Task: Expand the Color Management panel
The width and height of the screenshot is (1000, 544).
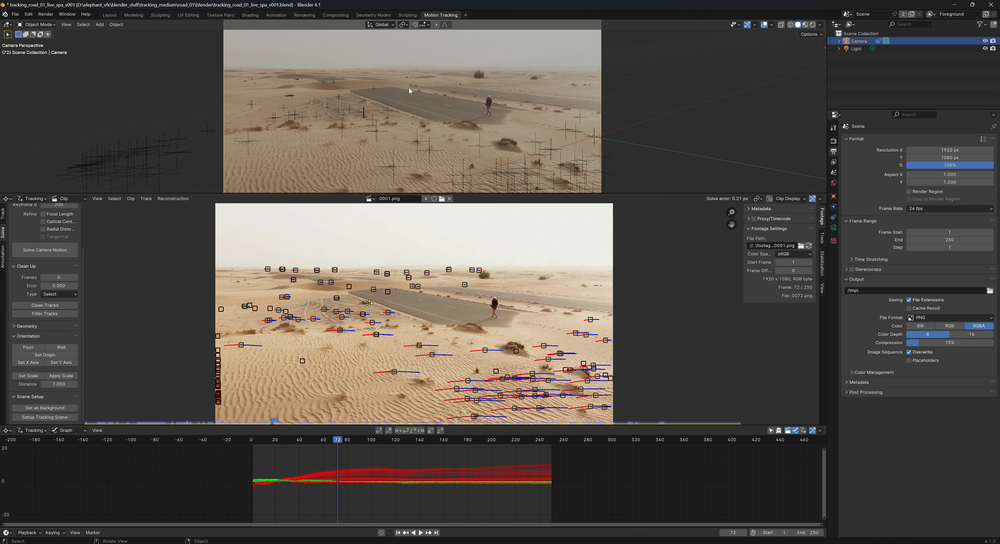Action: (x=872, y=372)
